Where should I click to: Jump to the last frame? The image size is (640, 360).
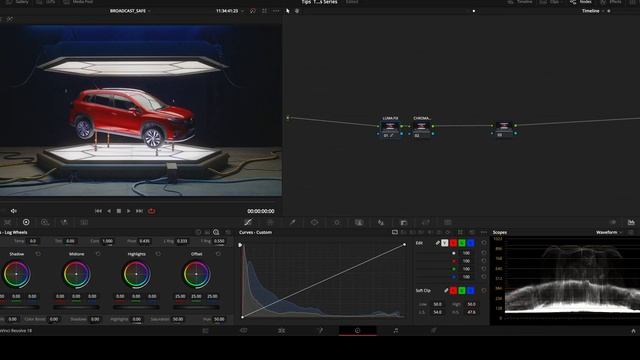pos(139,211)
